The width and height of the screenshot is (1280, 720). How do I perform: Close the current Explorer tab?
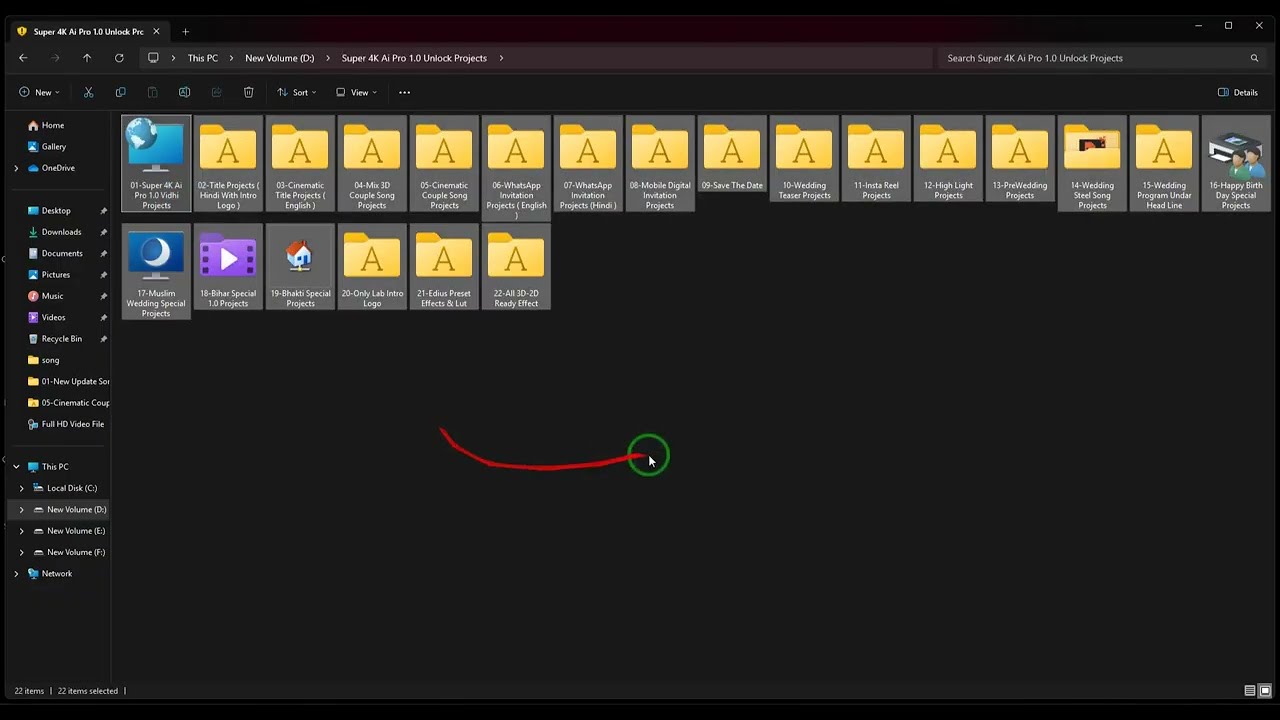pos(156,31)
